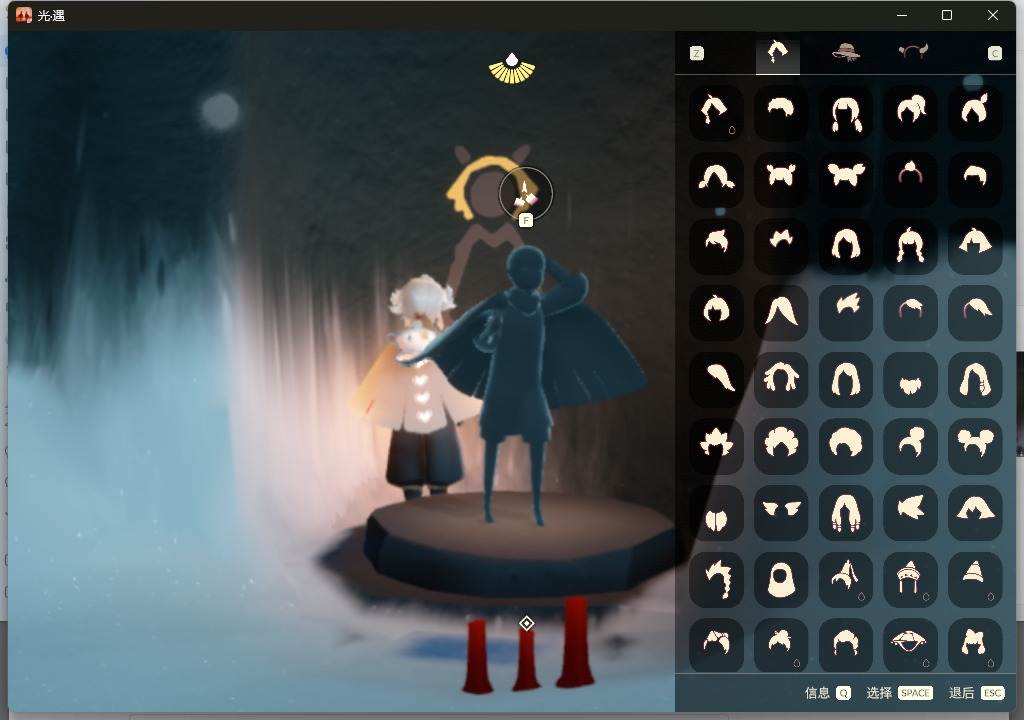Pick twin low pigtails hairstyle in row one
The width and height of the screenshot is (1024, 720).
[846, 112]
